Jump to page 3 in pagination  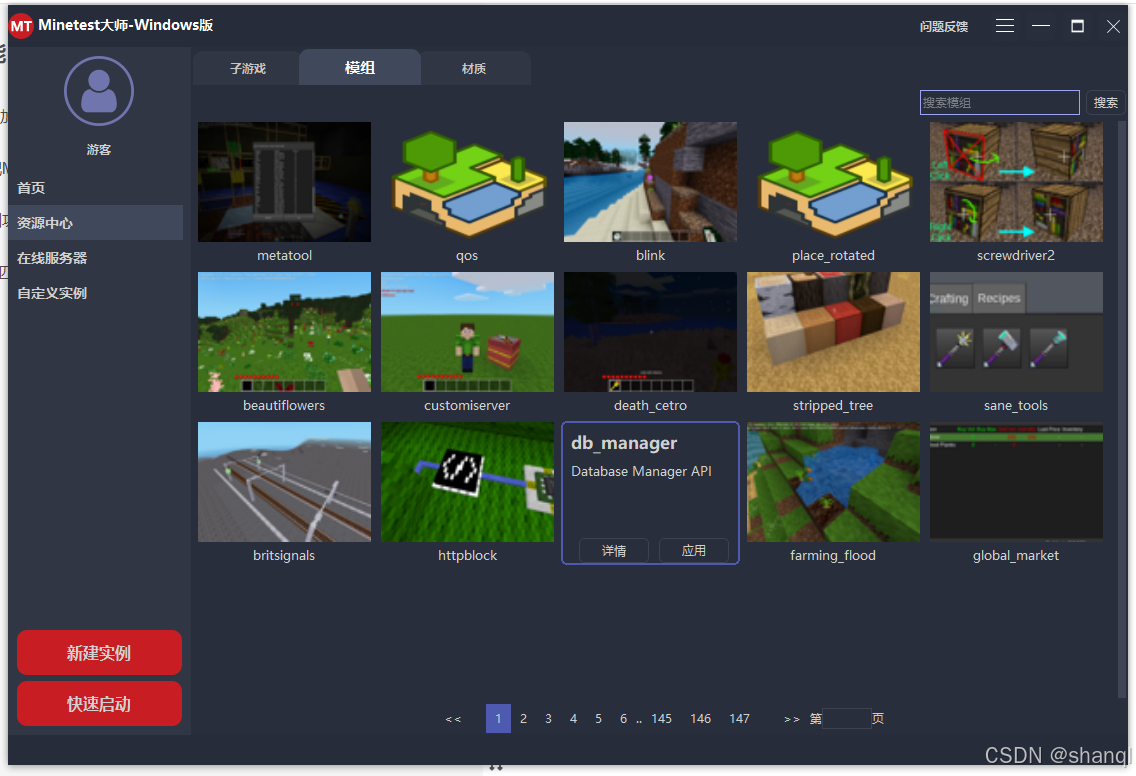(x=548, y=719)
